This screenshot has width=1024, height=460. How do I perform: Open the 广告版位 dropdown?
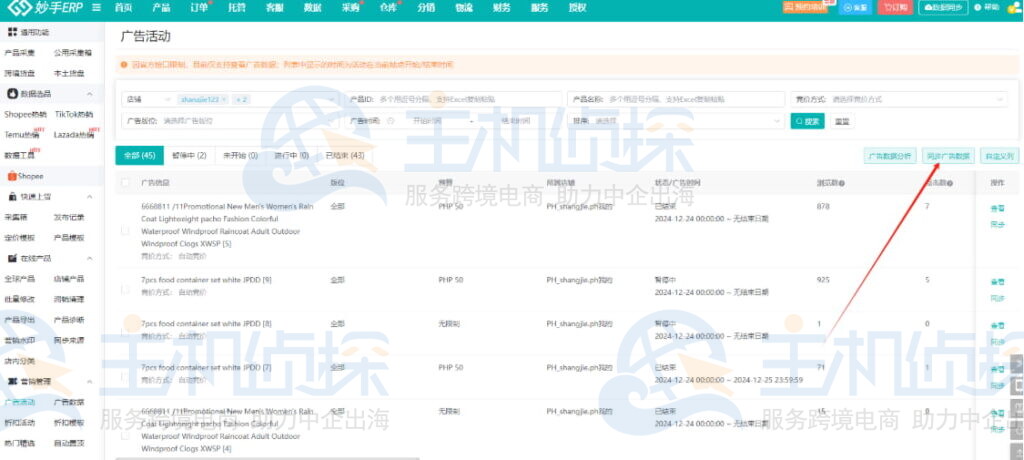pyautogui.click(x=230, y=121)
